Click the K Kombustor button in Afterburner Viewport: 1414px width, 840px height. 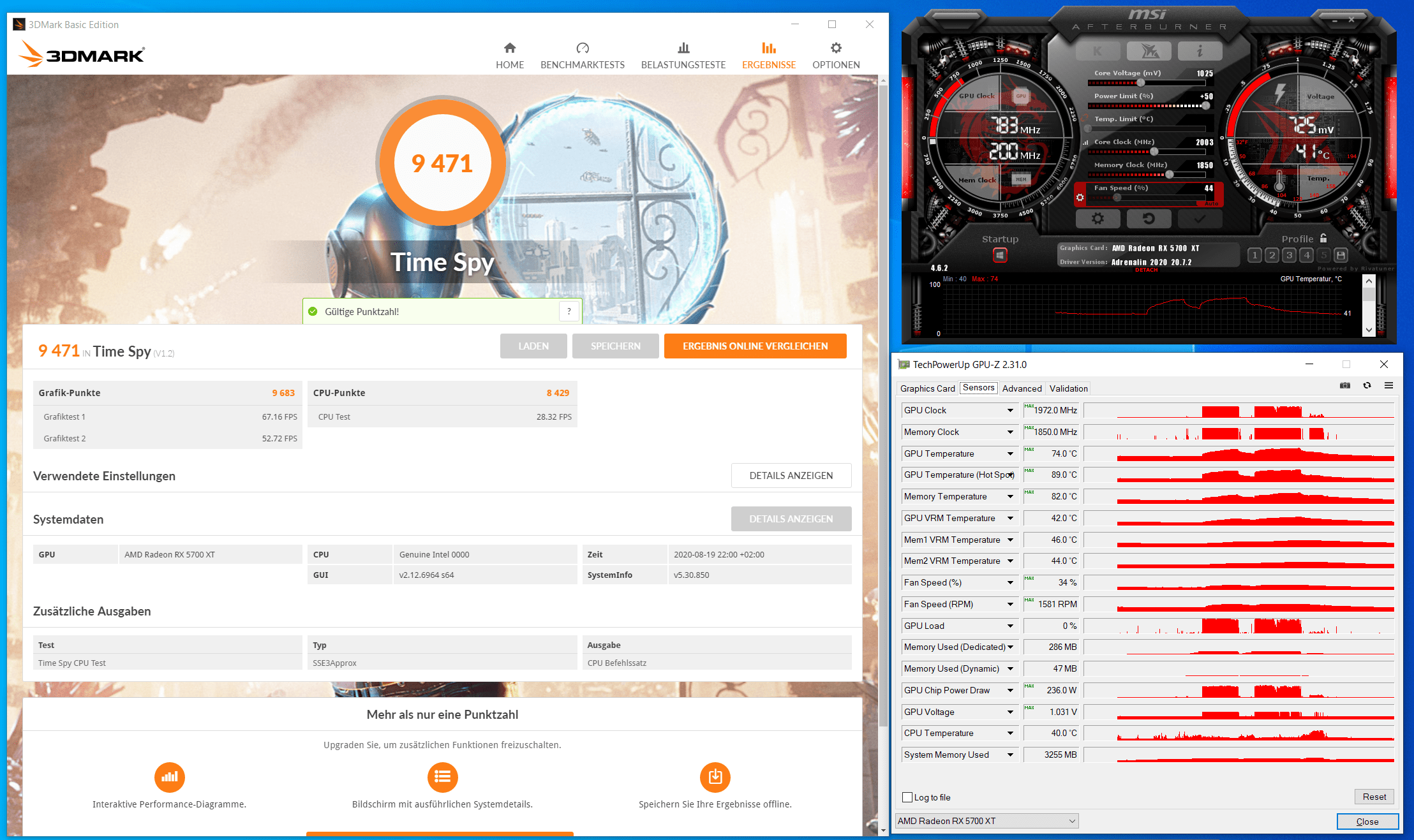pos(1098,51)
